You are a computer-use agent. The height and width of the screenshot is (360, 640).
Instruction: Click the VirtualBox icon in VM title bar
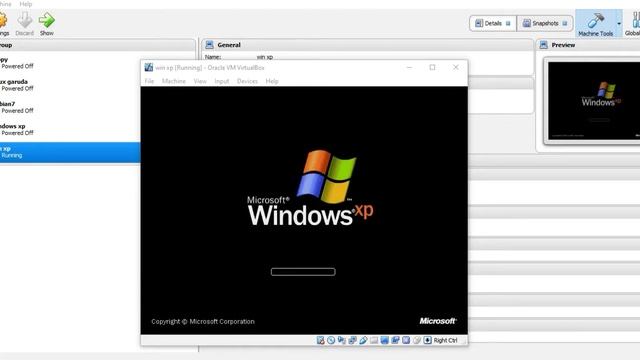(149, 67)
